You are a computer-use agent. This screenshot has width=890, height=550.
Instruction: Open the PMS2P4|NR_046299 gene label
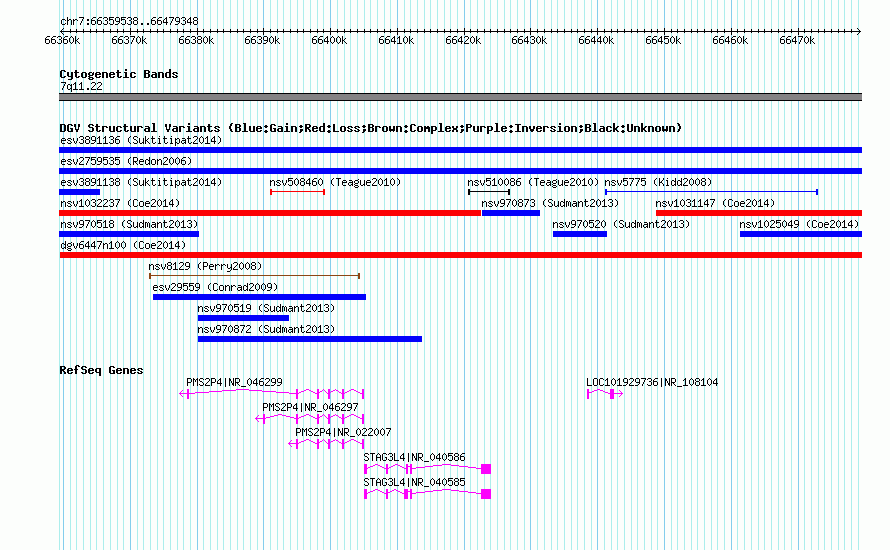tap(234, 383)
